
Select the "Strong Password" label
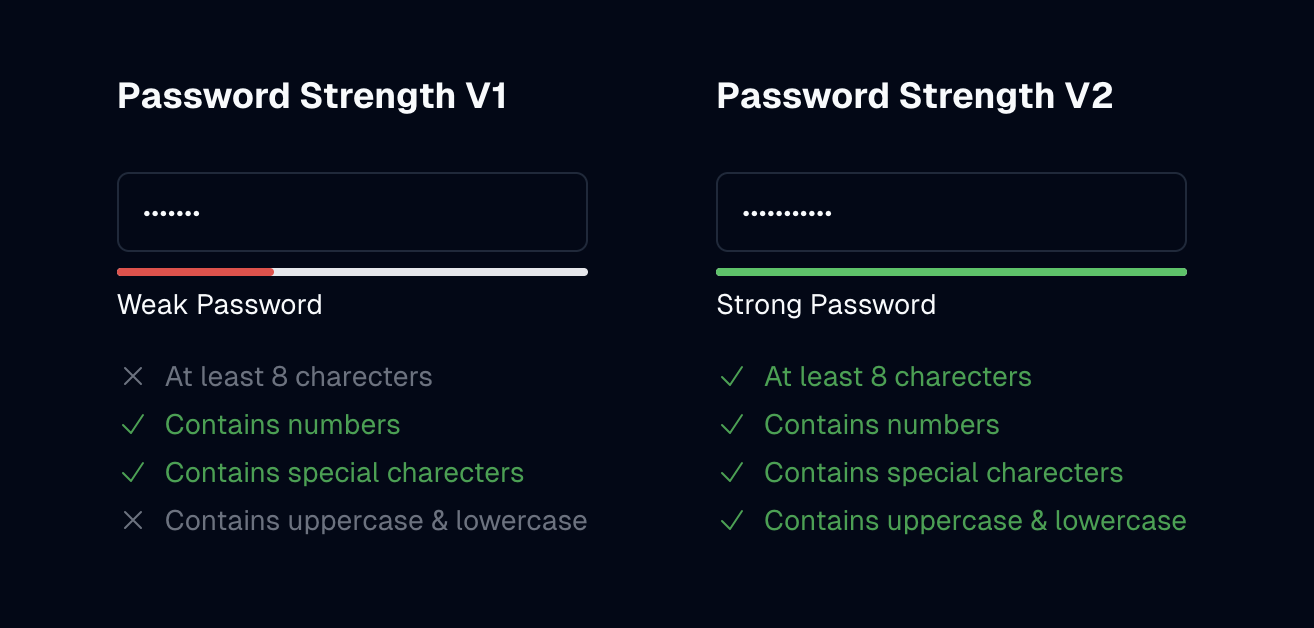[826, 305]
